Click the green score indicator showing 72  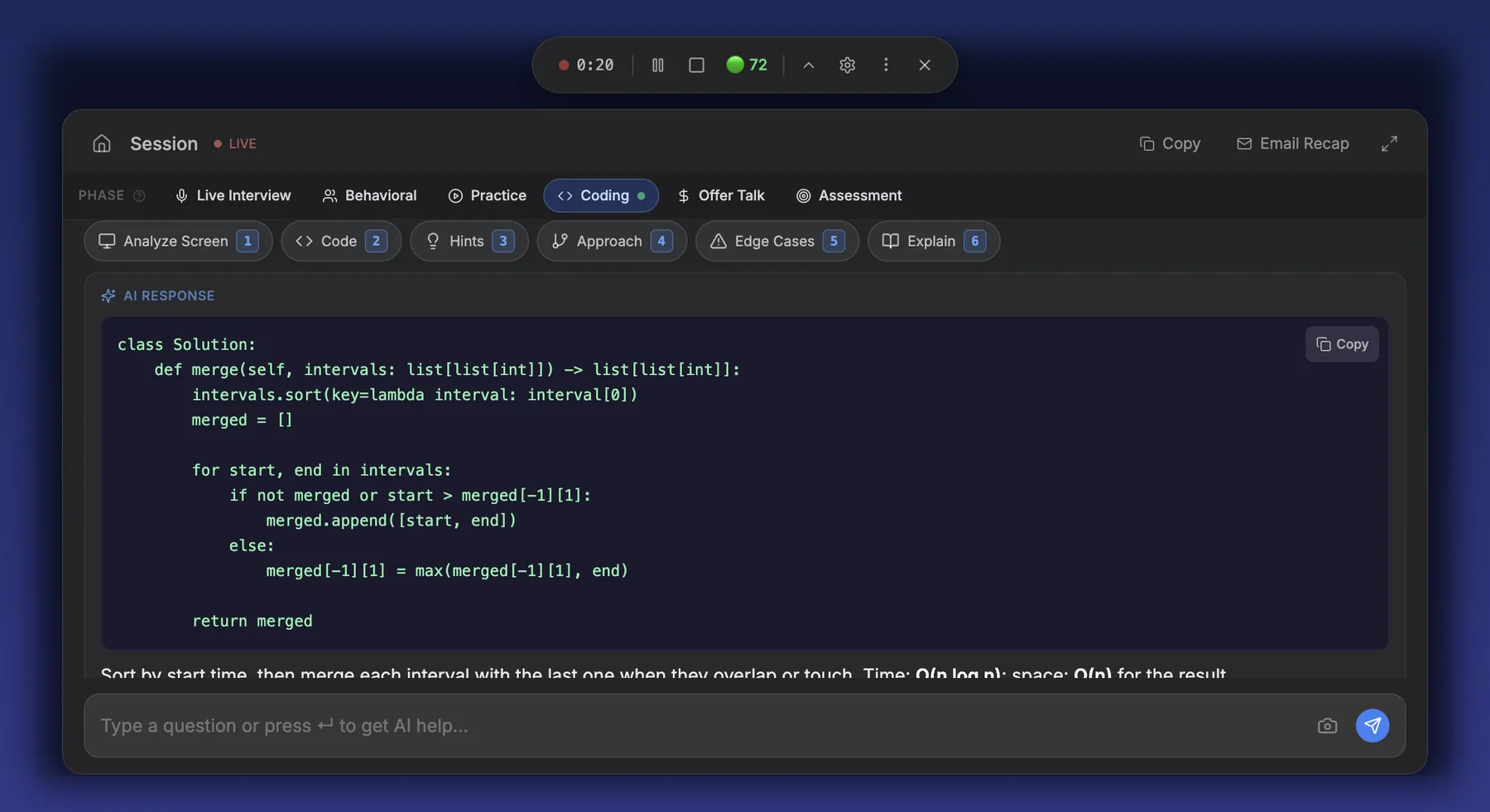(747, 65)
